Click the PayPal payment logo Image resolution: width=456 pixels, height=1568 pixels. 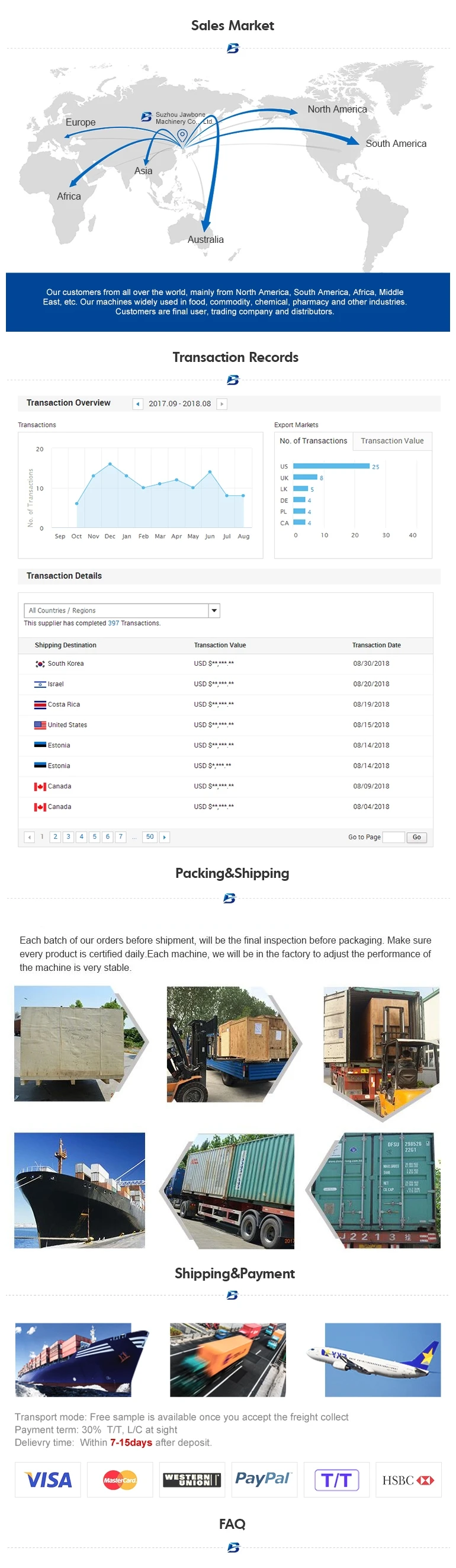264,1479
